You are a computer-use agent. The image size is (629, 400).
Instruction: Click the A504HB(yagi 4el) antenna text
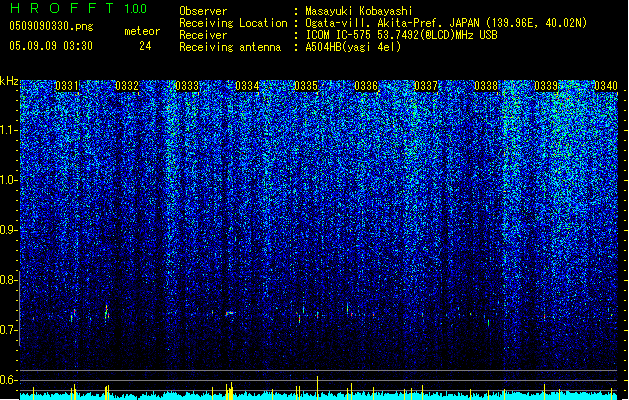(x=353, y=47)
